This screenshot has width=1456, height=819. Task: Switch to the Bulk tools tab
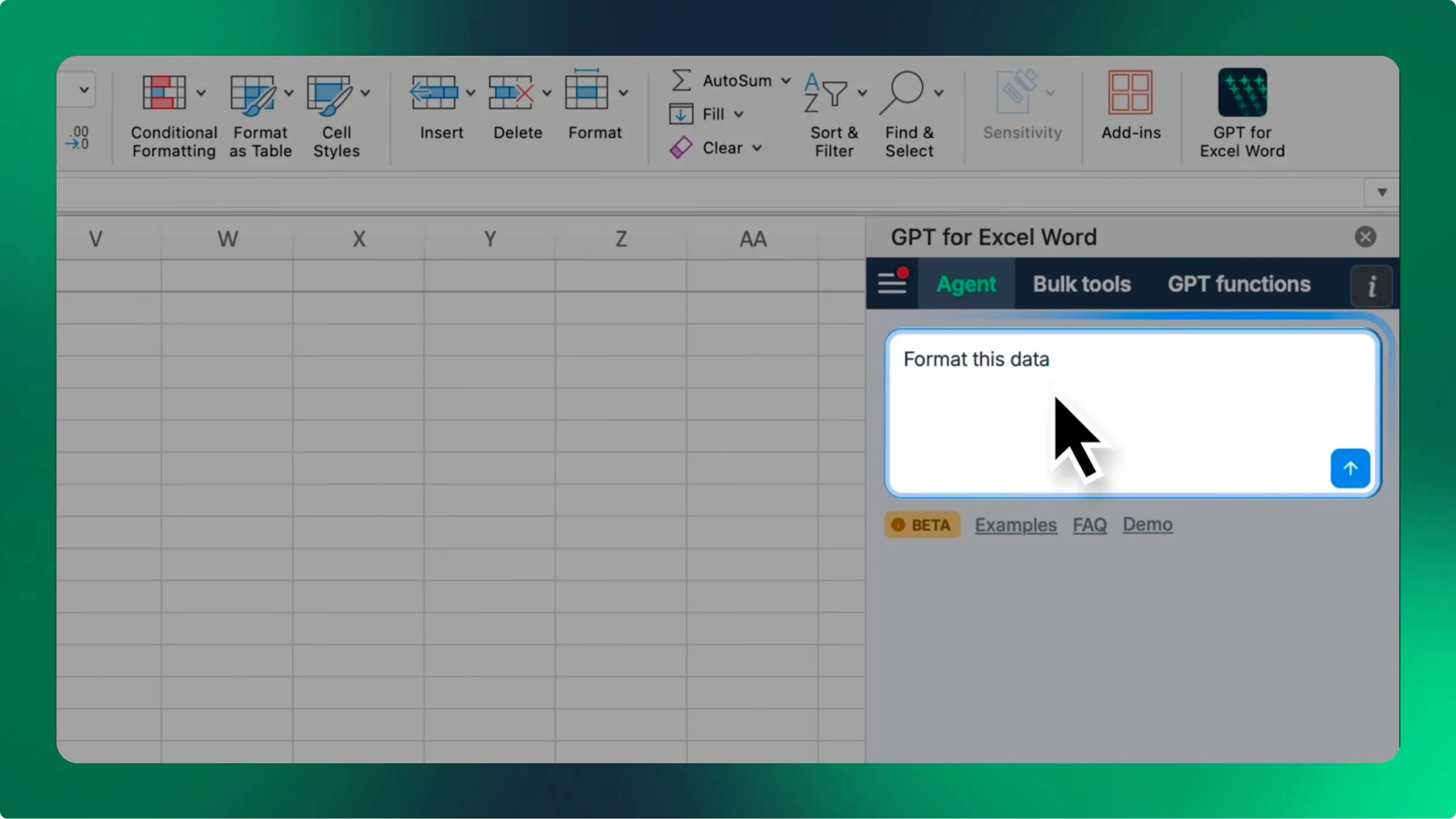(1081, 284)
